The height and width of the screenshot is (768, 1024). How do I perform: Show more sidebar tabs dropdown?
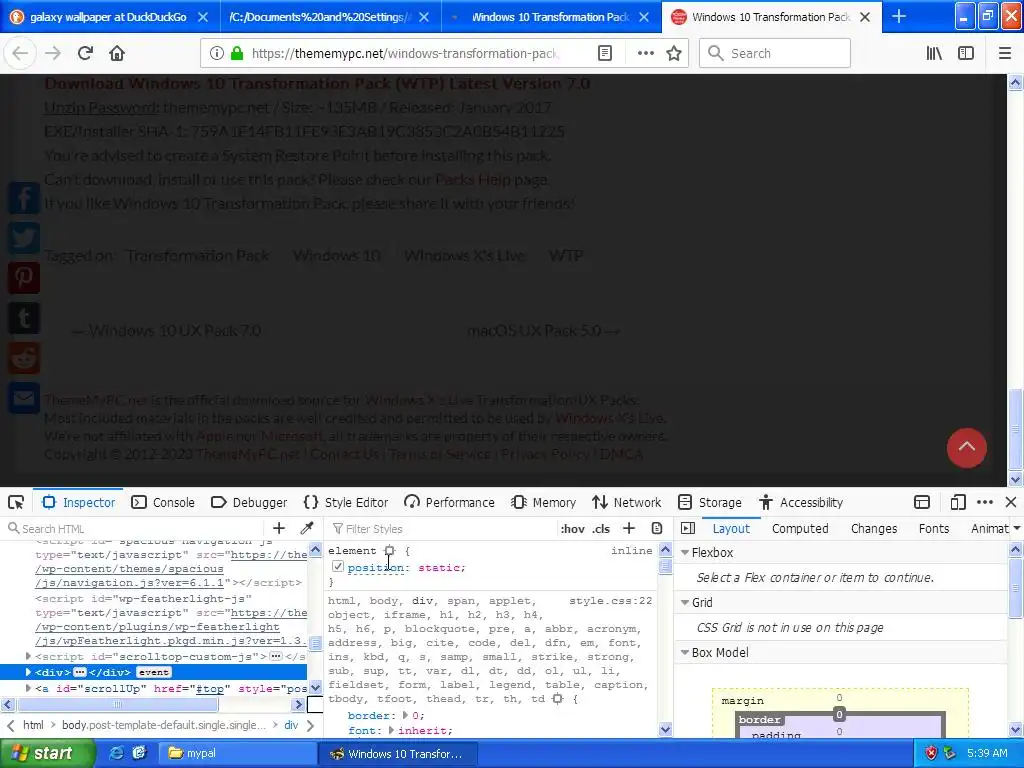1016,528
